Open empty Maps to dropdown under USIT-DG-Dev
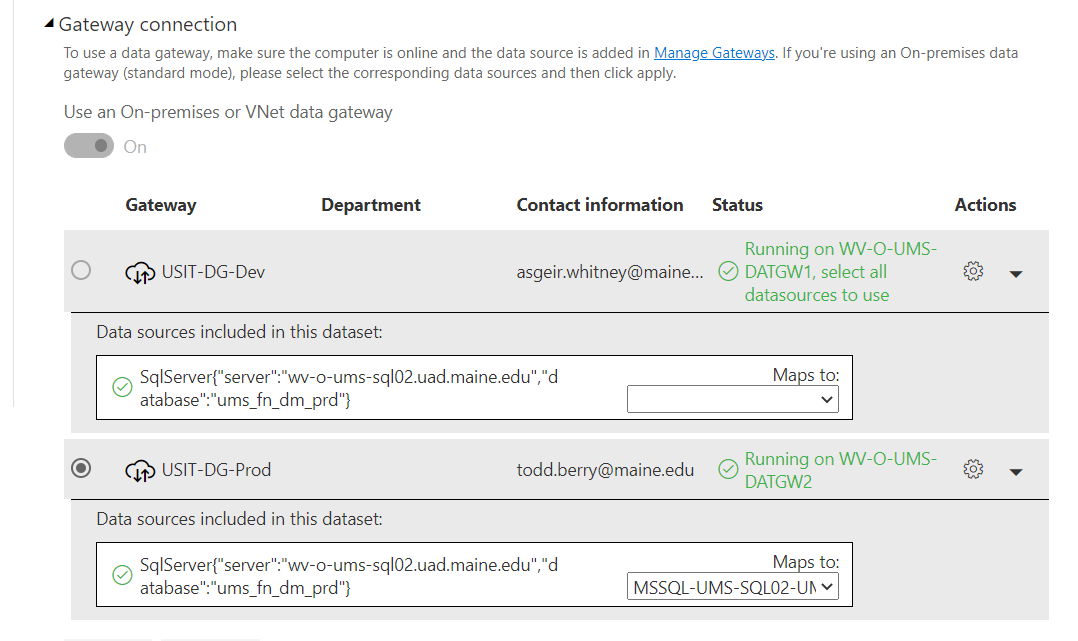This screenshot has height=641, width=1078. [733, 400]
